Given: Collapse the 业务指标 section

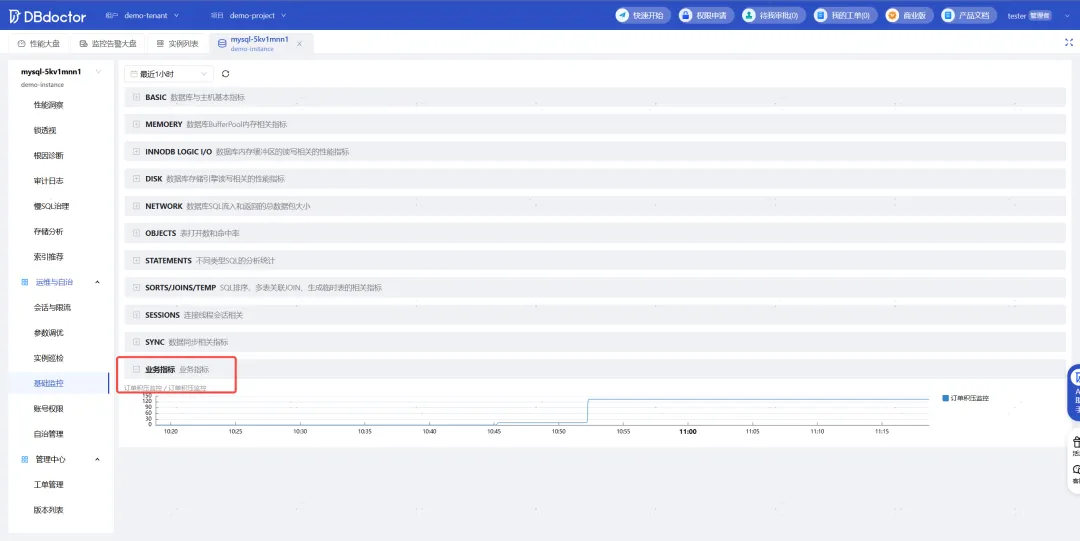Looking at the screenshot, I should click(136, 369).
